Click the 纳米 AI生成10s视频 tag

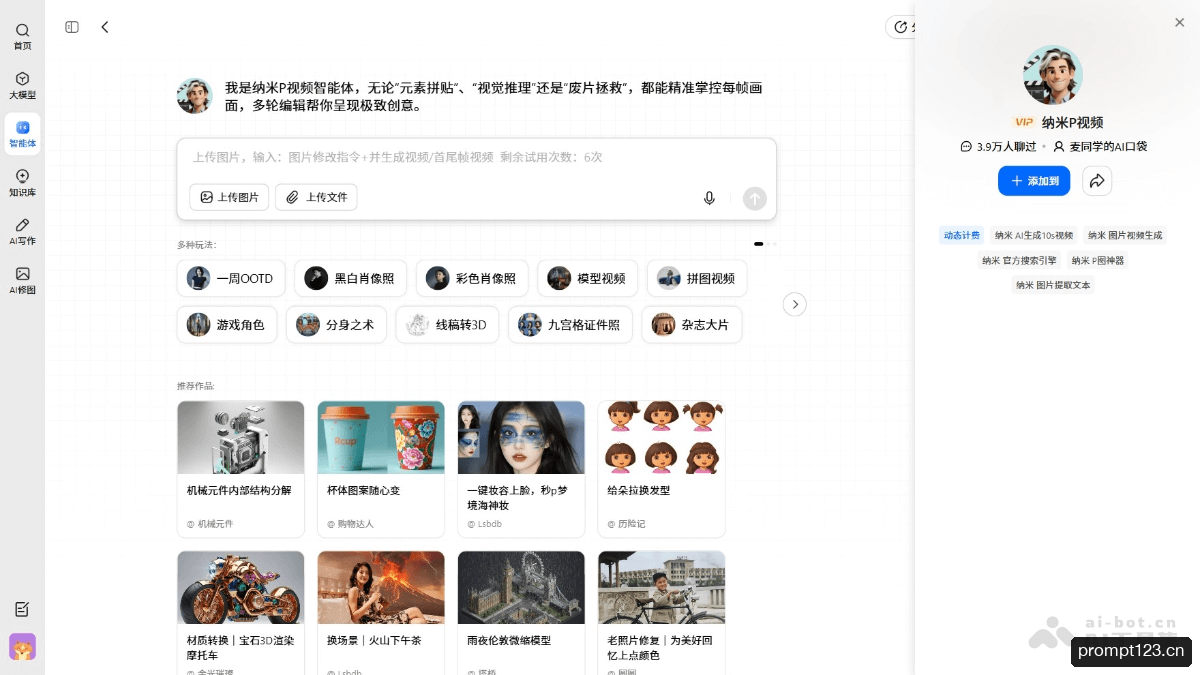pyautogui.click(x=1034, y=235)
